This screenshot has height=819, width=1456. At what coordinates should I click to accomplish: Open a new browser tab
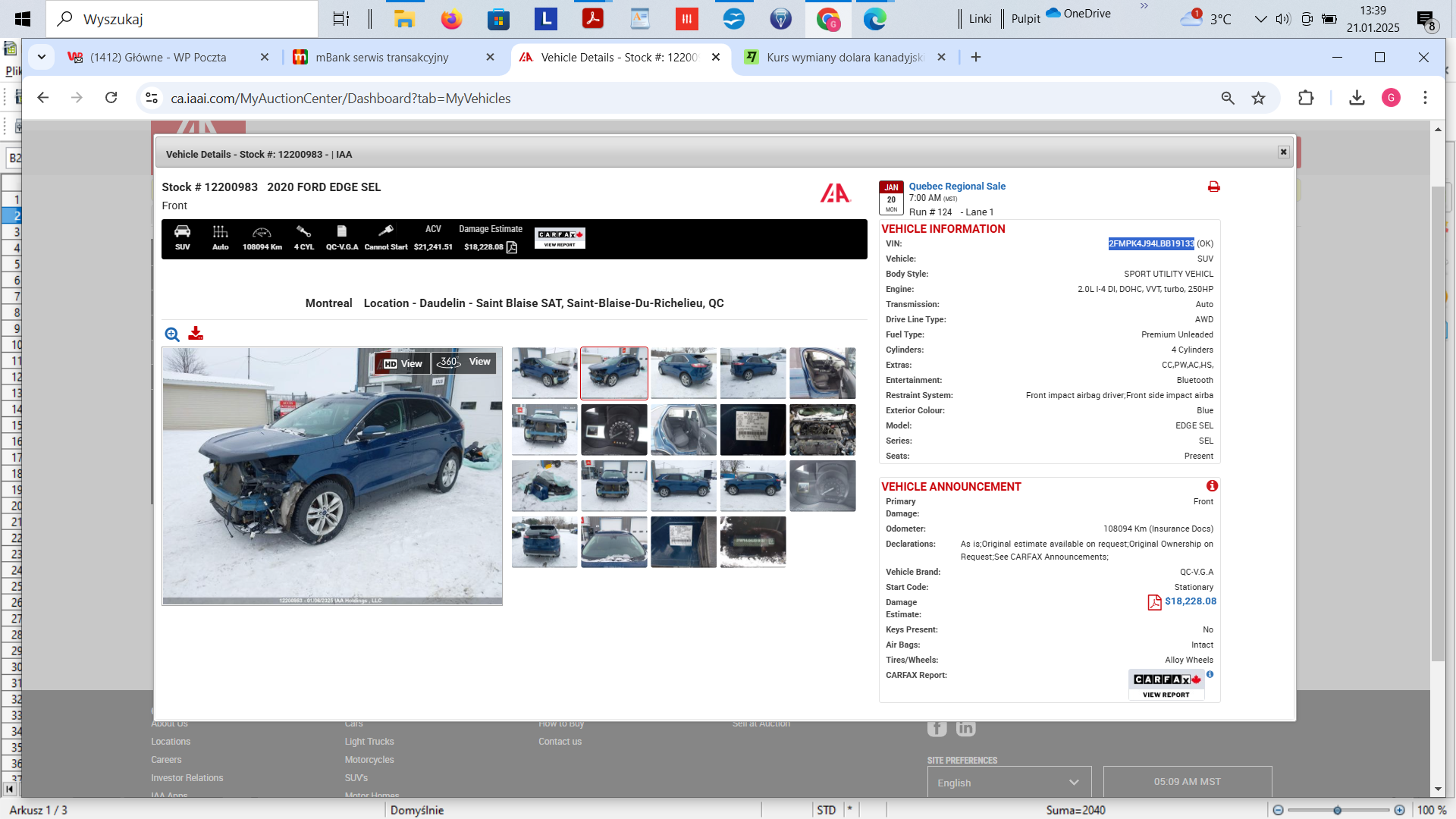[976, 58]
